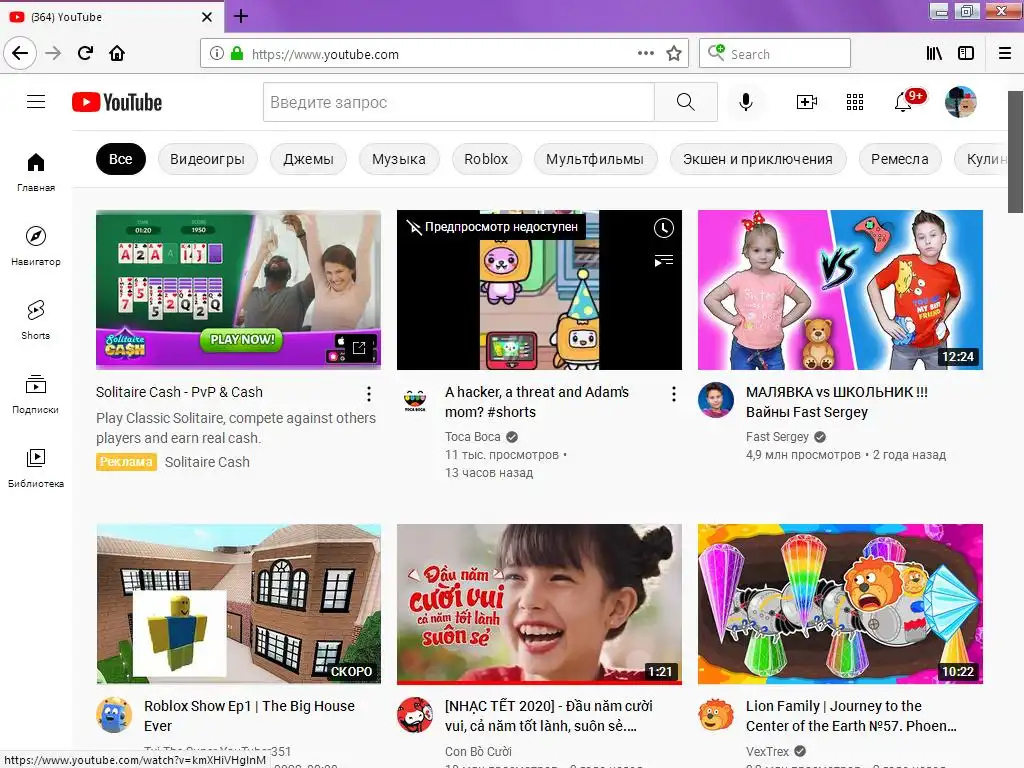The width and height of the screenshot is (1024, 768).
Task: Reload the page
Action: coord(85,54)
